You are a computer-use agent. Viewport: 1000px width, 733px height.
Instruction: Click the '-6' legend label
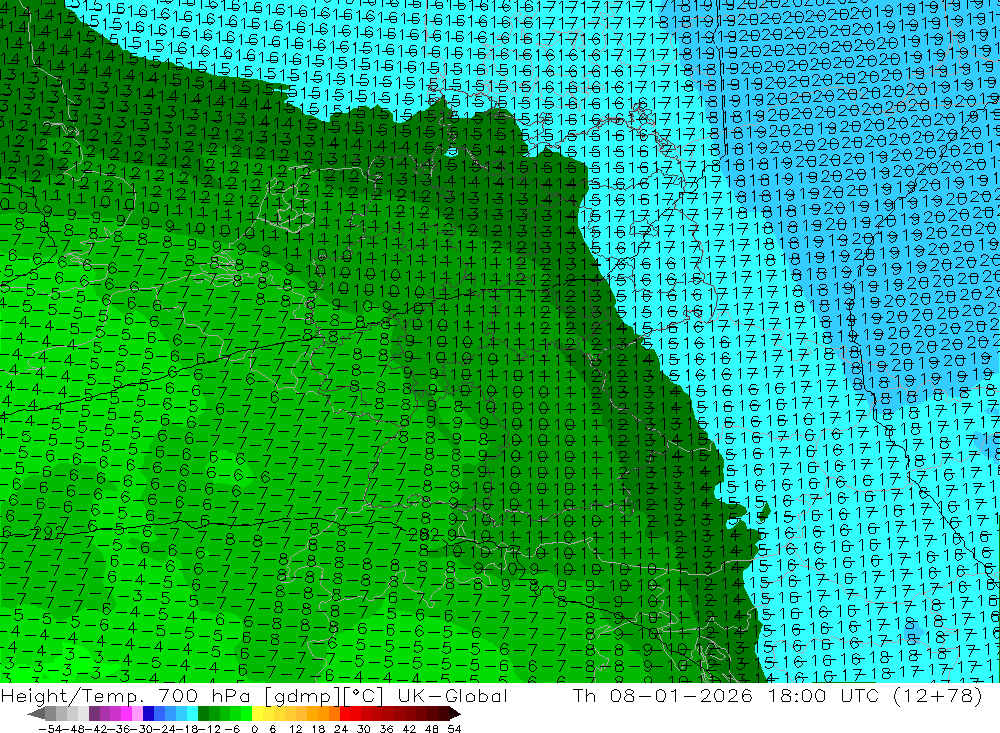pos(232,729)
